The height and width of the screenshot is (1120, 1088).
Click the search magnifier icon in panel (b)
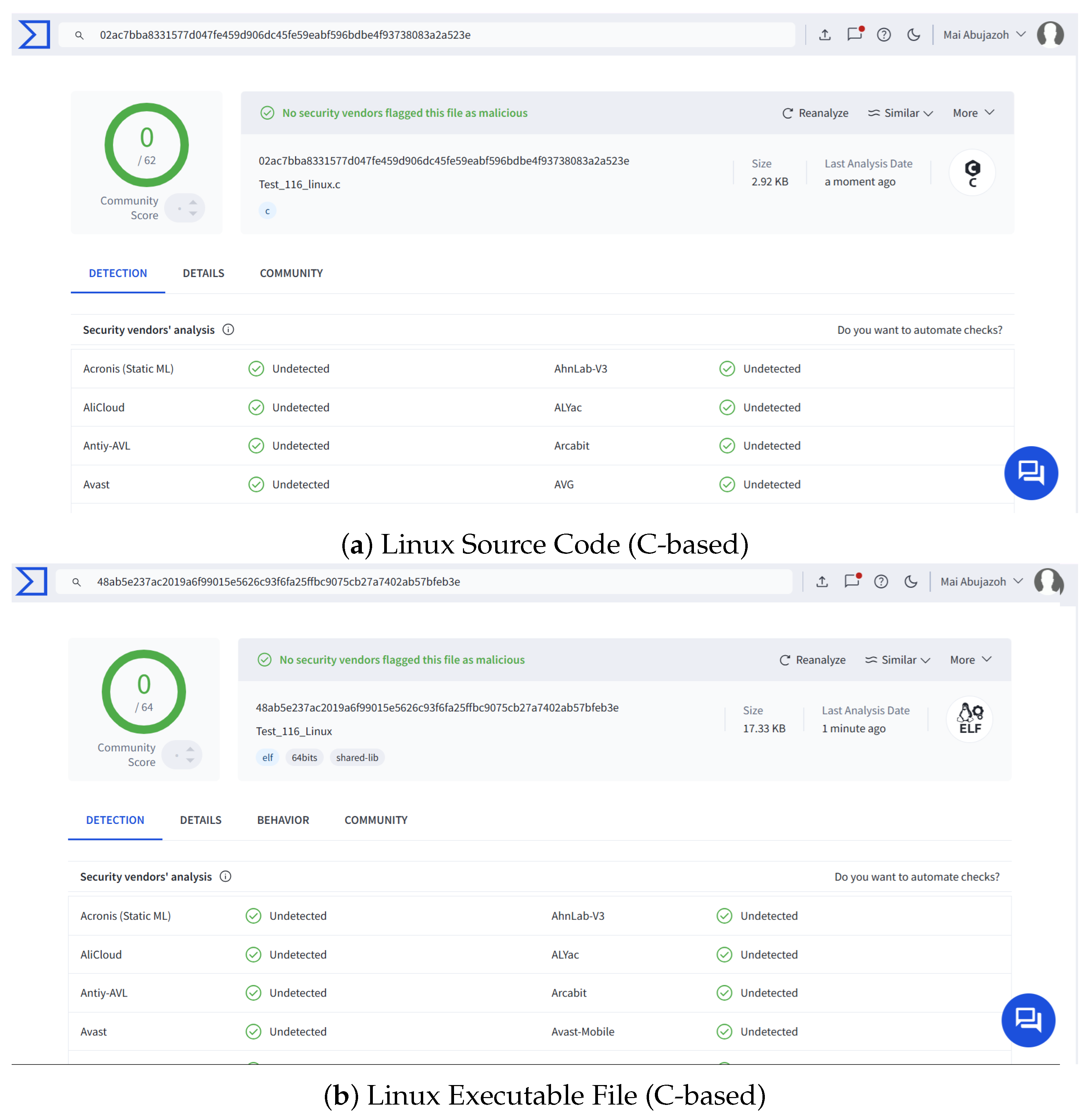76,582
